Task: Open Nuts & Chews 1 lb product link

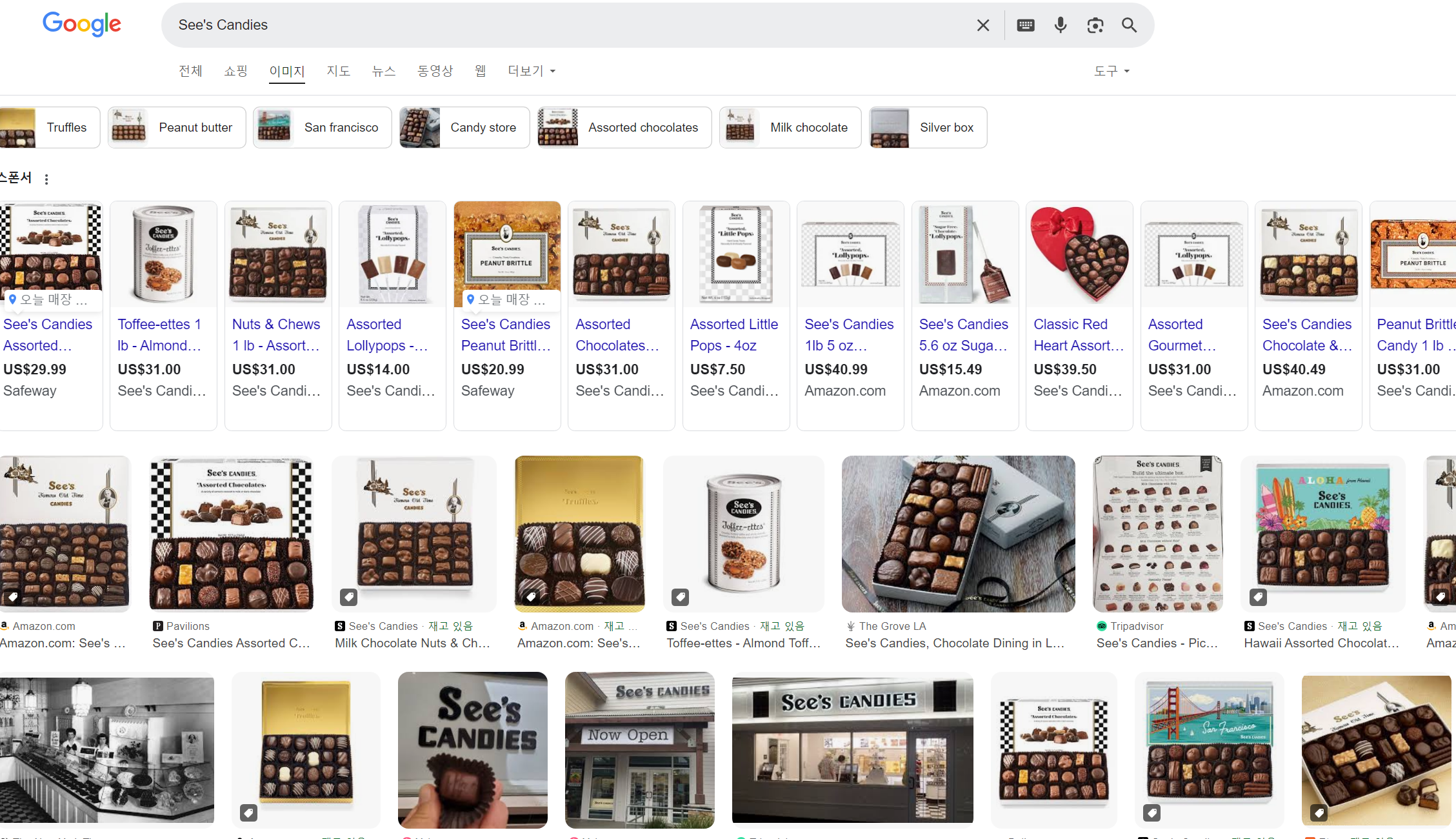Action: click(x=276, y=335)
